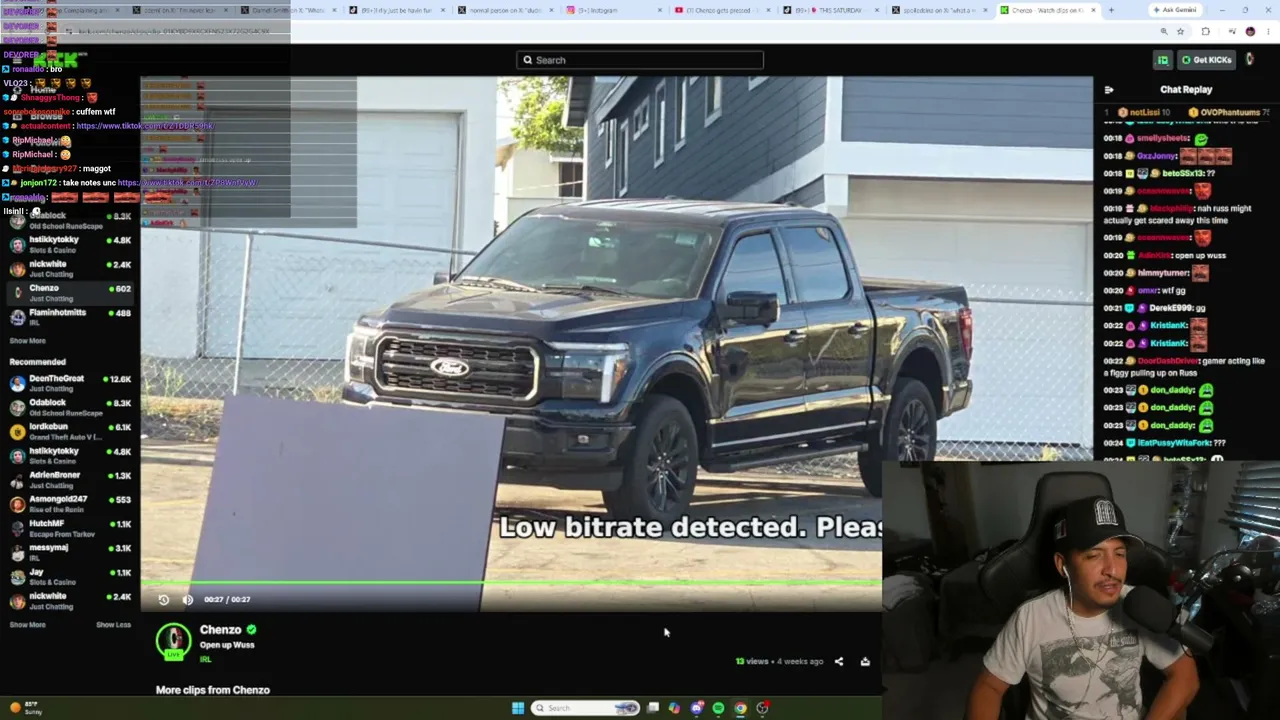Click the Get KICKs button

pos(1206,60)
